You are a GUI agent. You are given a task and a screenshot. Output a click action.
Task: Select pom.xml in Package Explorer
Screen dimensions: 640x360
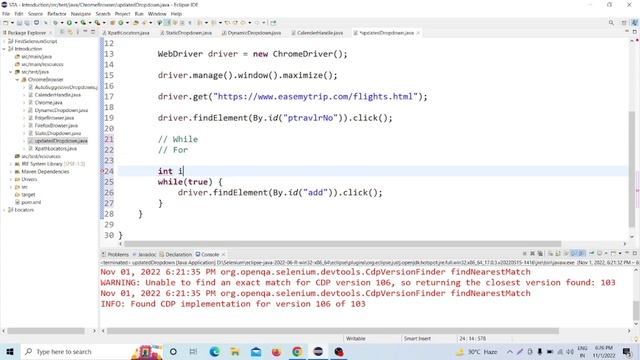(x=31, y=202)
